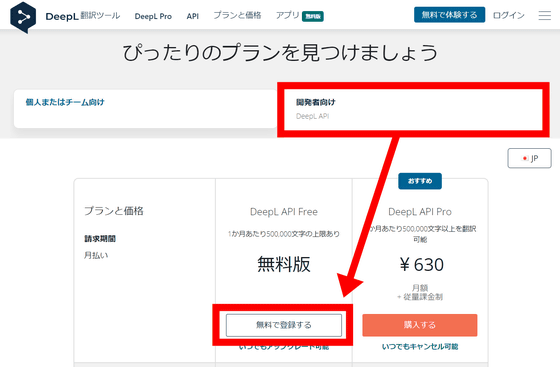Click the 無料で体験する button
The width and height of the screenshot is (560, 367).
pyautogui.click(x=449, y=15)
